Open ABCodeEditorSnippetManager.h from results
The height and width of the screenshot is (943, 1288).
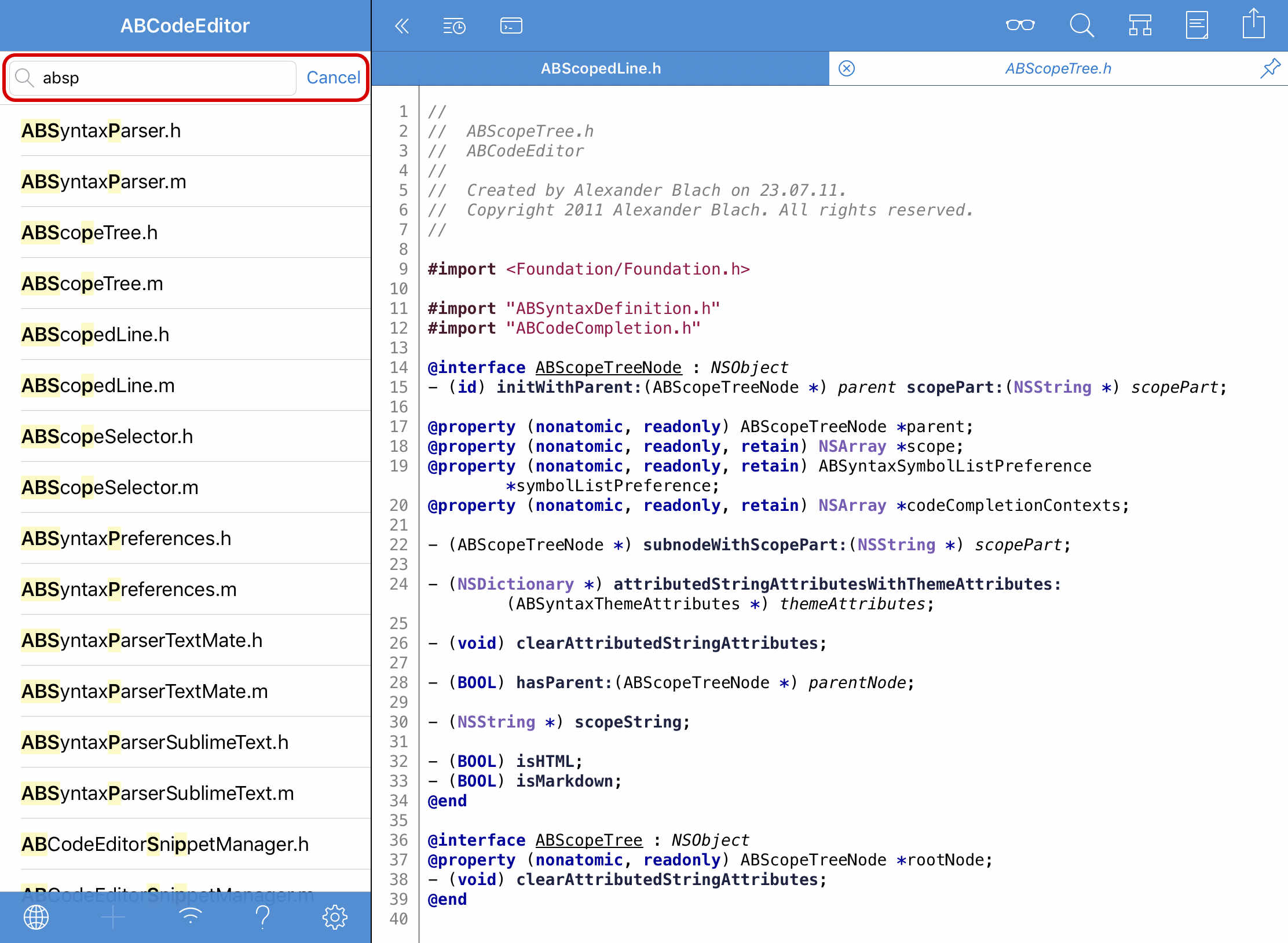185,844
